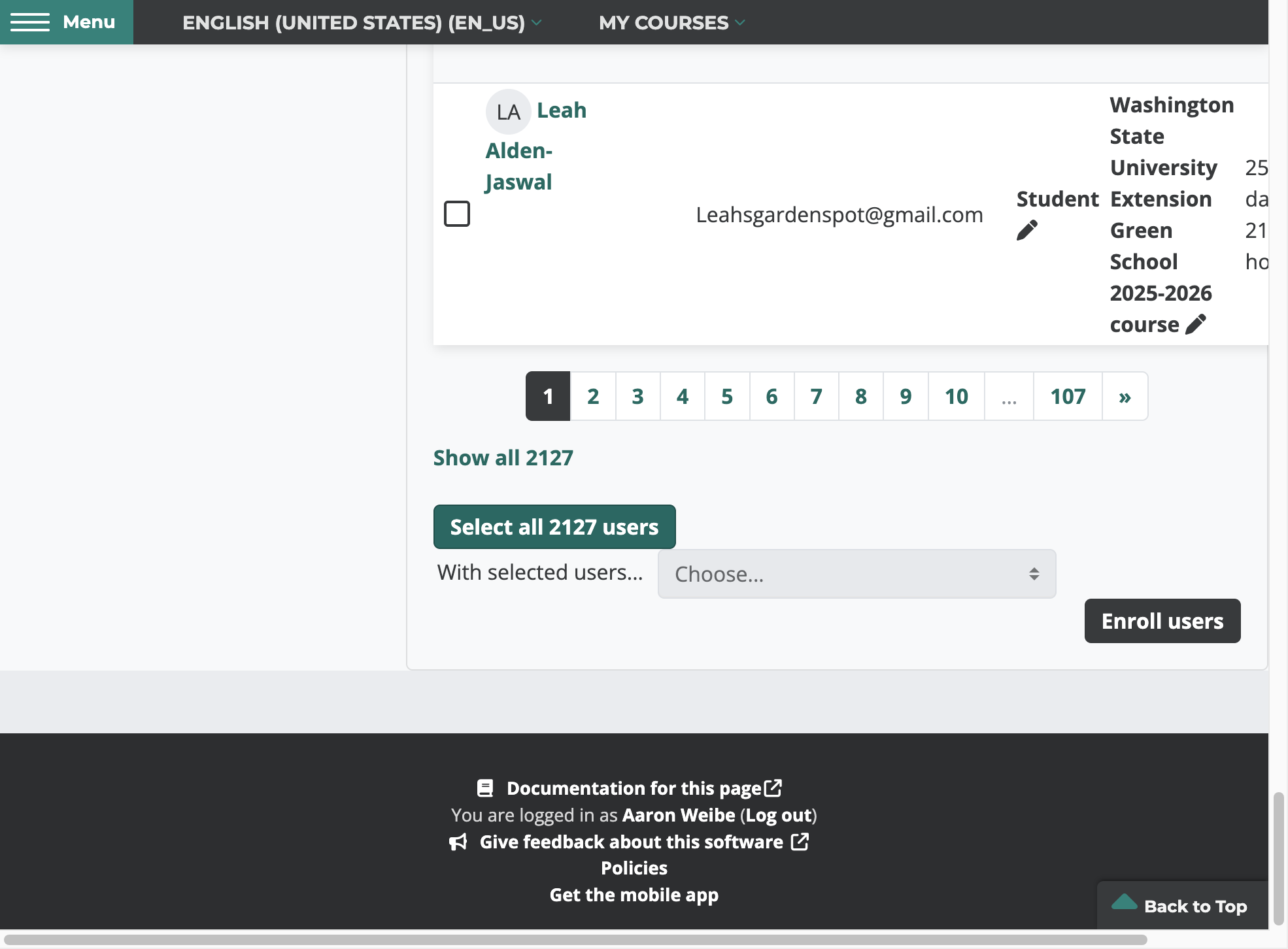This screenshot has width=1288, height=949.
Task: Go to page 5 of participants
Action: pyautogui.click(x=727, y=396)
